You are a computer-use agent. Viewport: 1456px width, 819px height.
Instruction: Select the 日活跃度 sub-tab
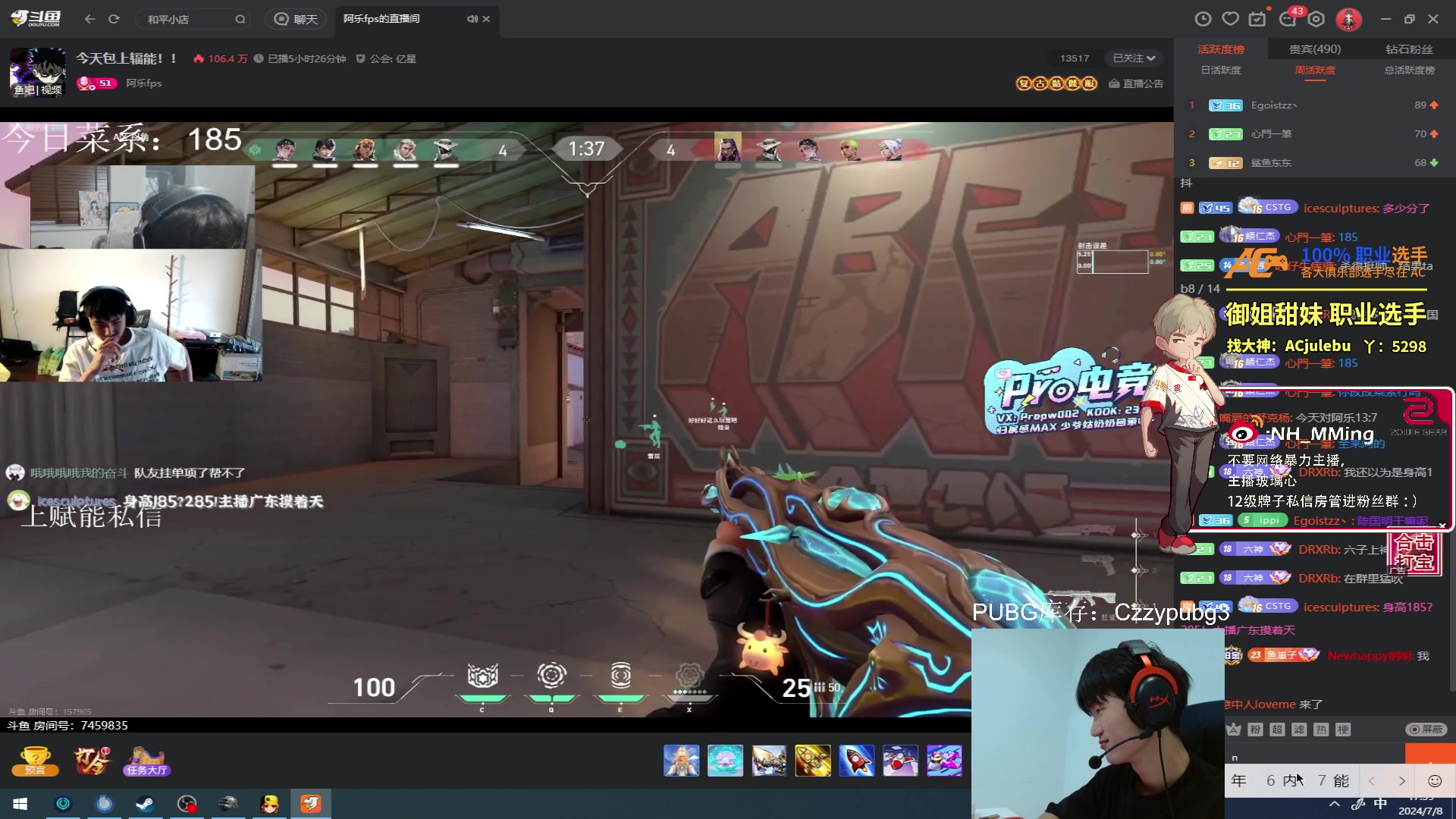1221,70
